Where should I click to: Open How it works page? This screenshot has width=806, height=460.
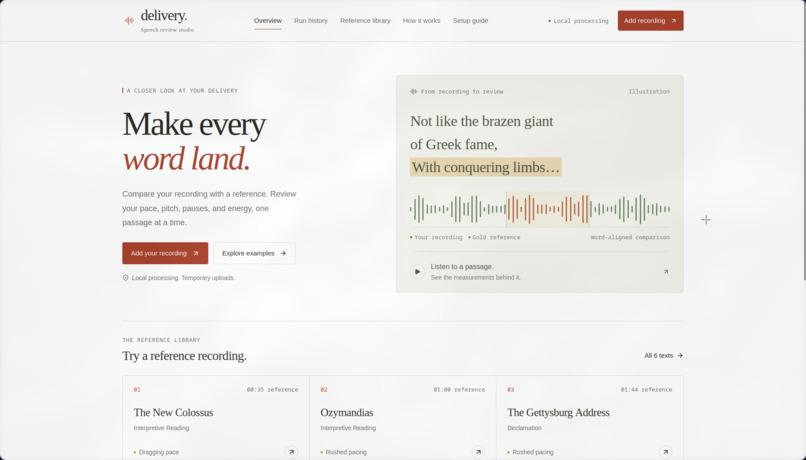[x=422, y=21]
